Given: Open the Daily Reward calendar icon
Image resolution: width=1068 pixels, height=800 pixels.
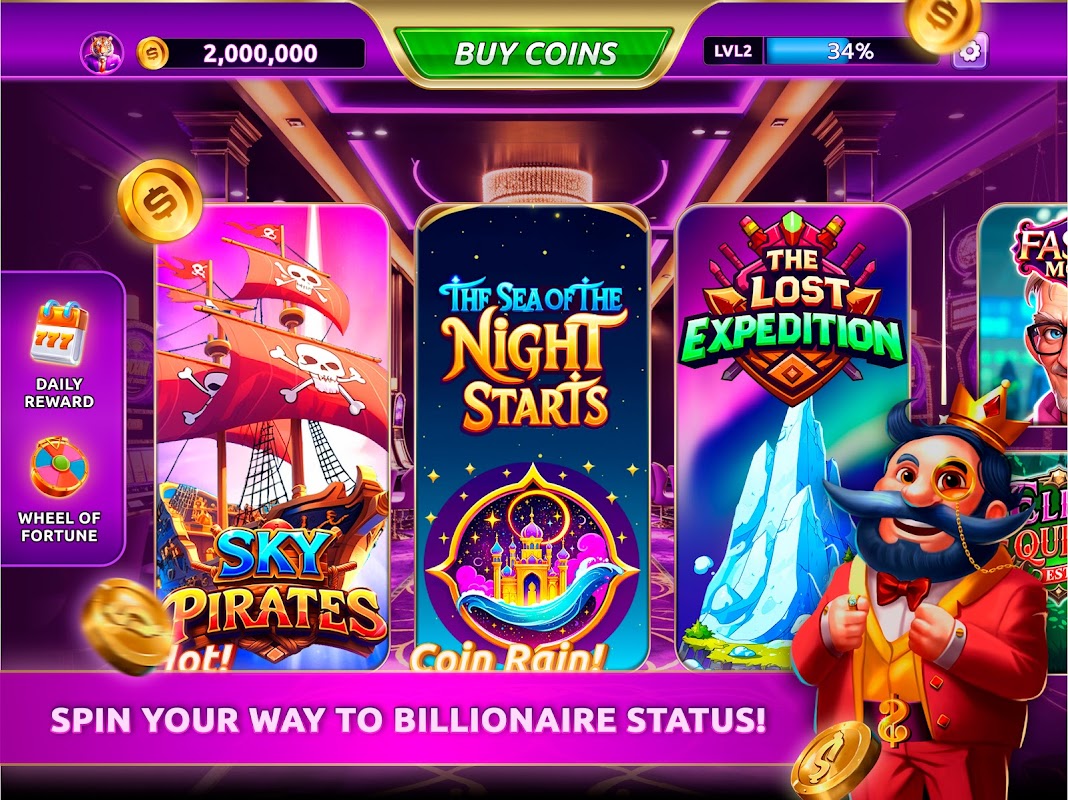Looking at the screenshot, I should point(59,332).
